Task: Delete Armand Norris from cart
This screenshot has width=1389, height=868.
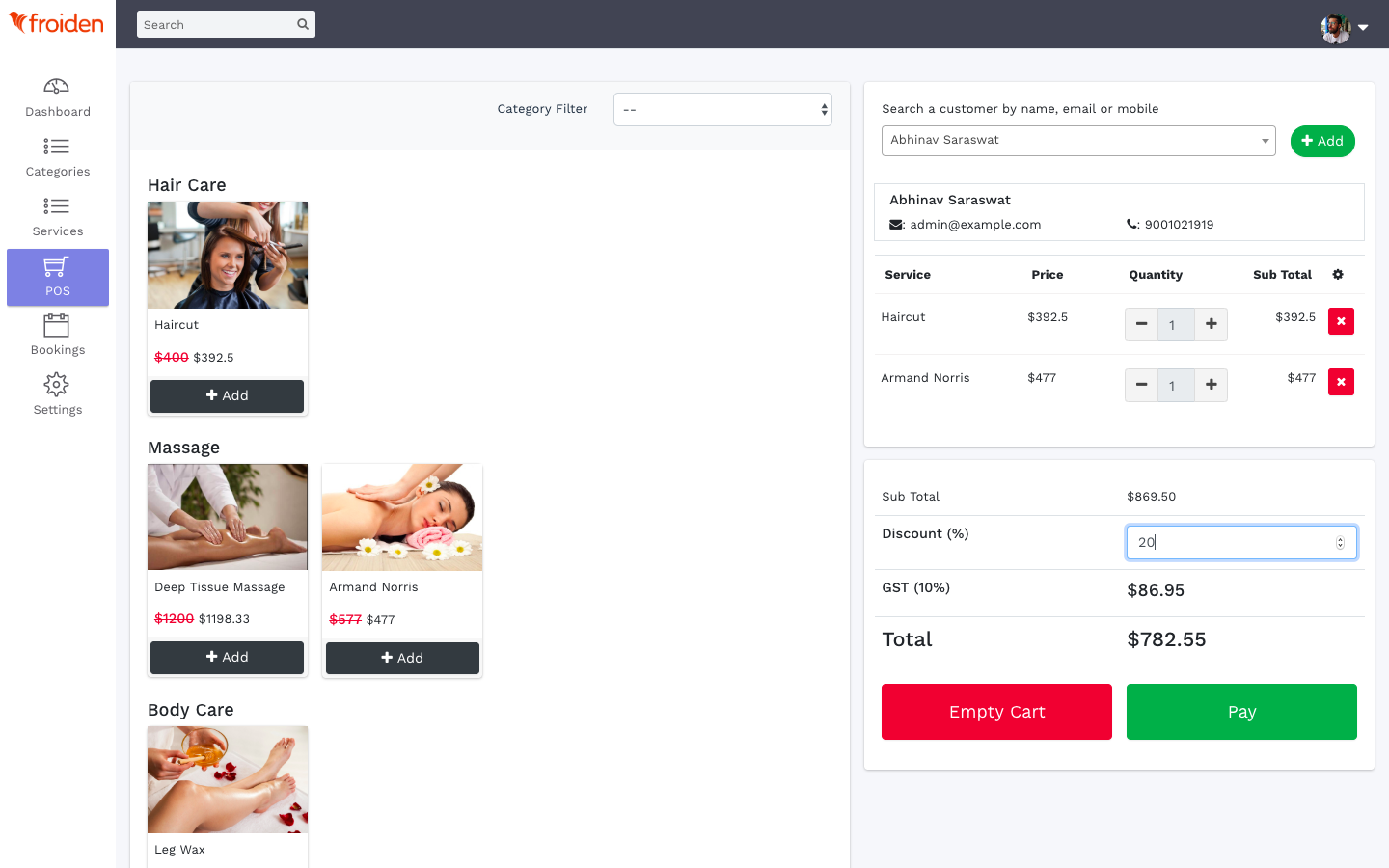Action: (x=1341, y=382)
